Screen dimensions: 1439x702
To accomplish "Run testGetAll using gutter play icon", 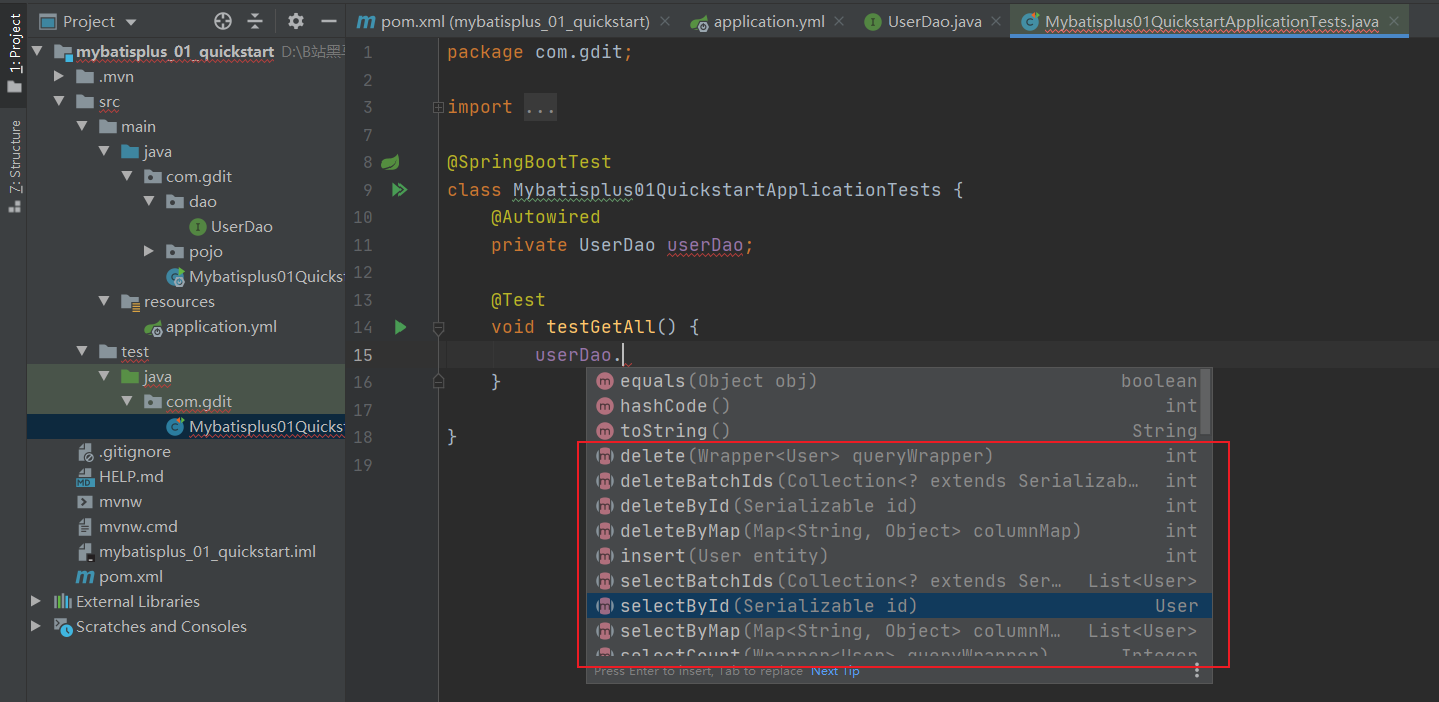I will pos(400,327).
